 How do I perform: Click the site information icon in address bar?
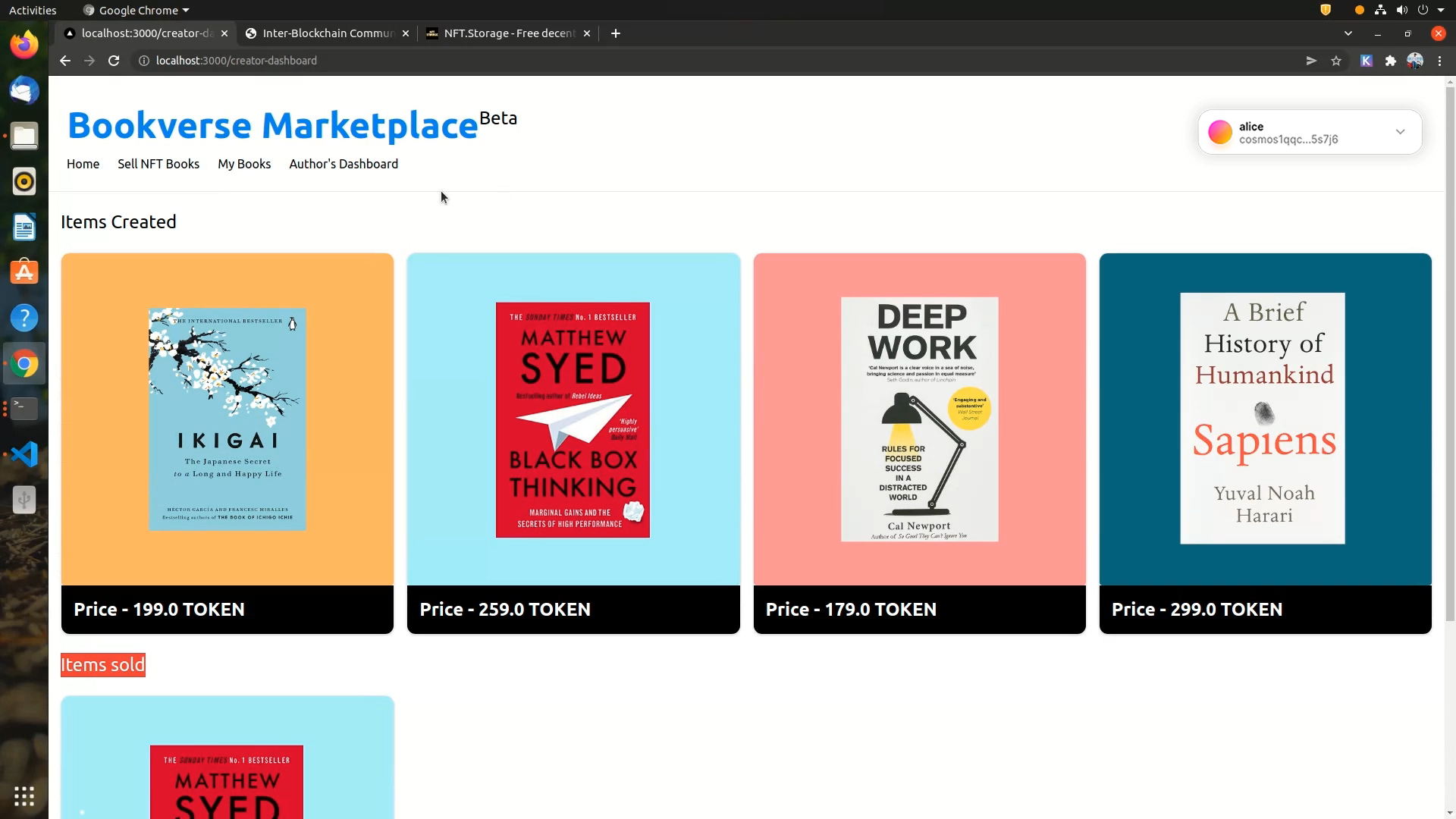tap(143, 61)
